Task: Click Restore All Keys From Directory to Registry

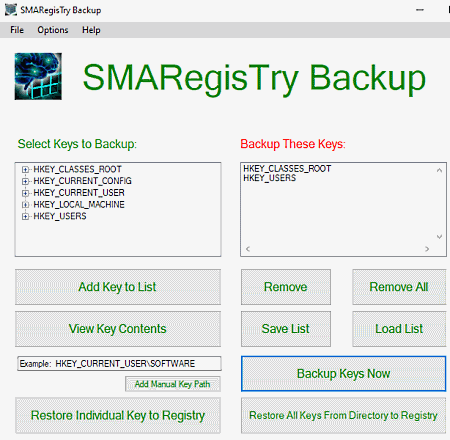Action: (343, 416)
